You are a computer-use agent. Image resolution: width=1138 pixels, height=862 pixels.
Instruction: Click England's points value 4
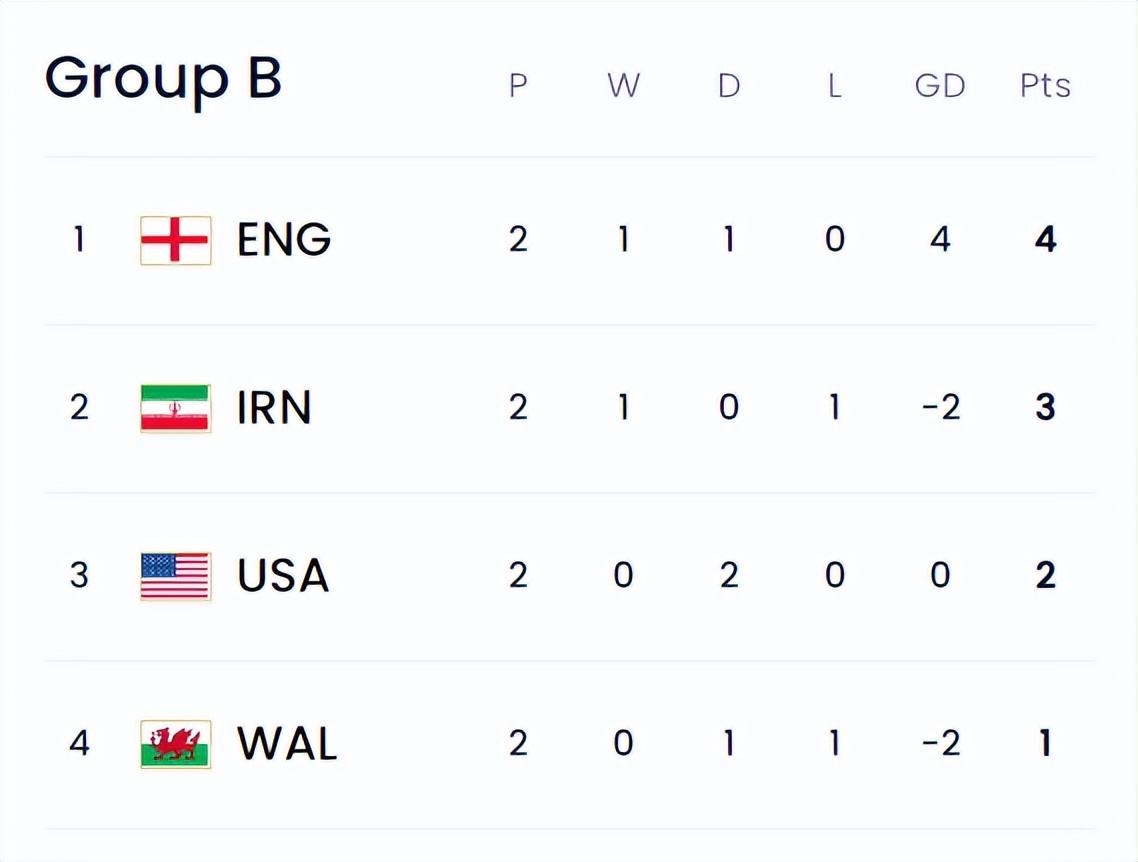tap(1045, 239)
